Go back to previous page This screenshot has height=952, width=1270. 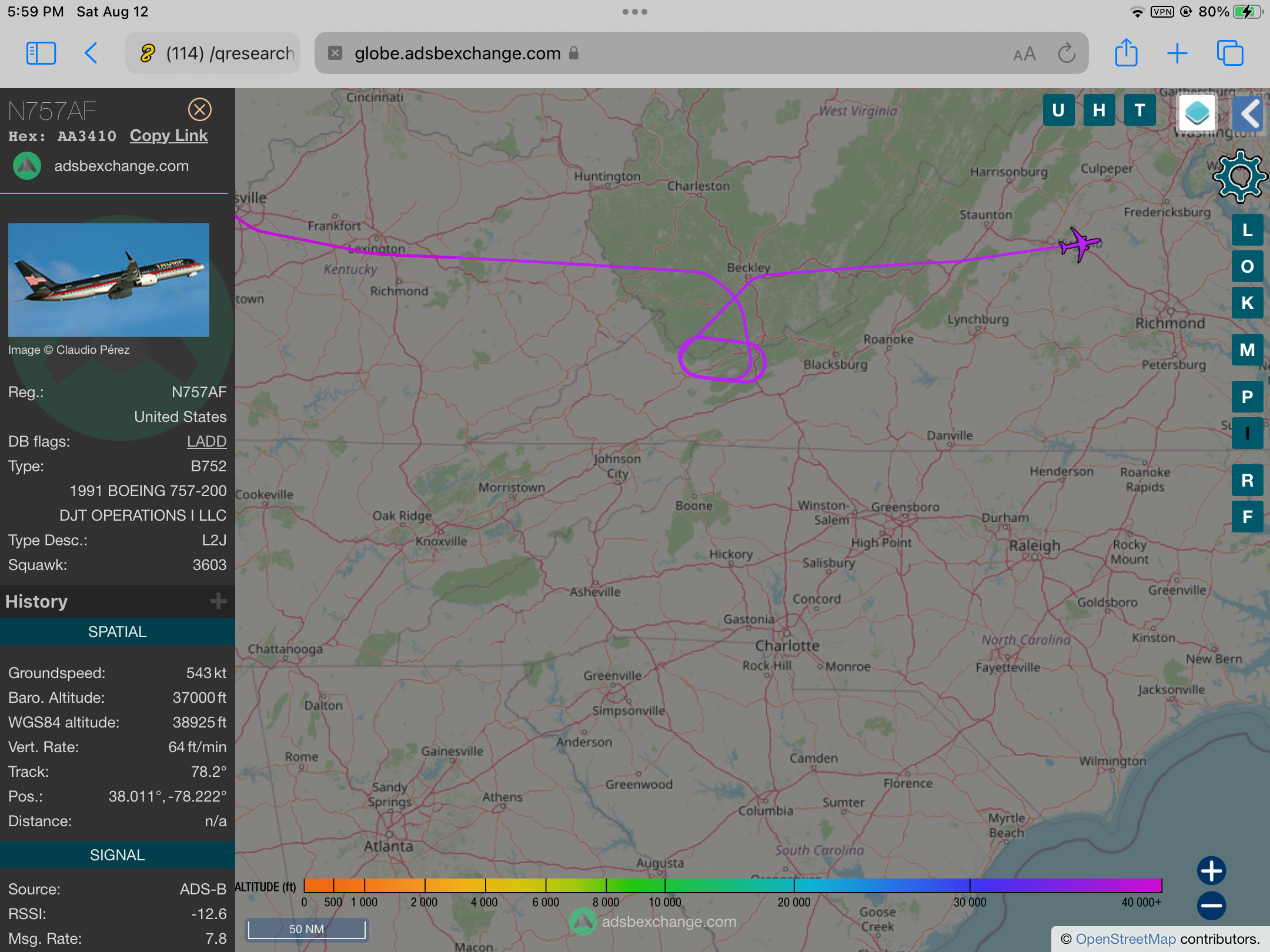pyautogui.click(x=91, y=53)
